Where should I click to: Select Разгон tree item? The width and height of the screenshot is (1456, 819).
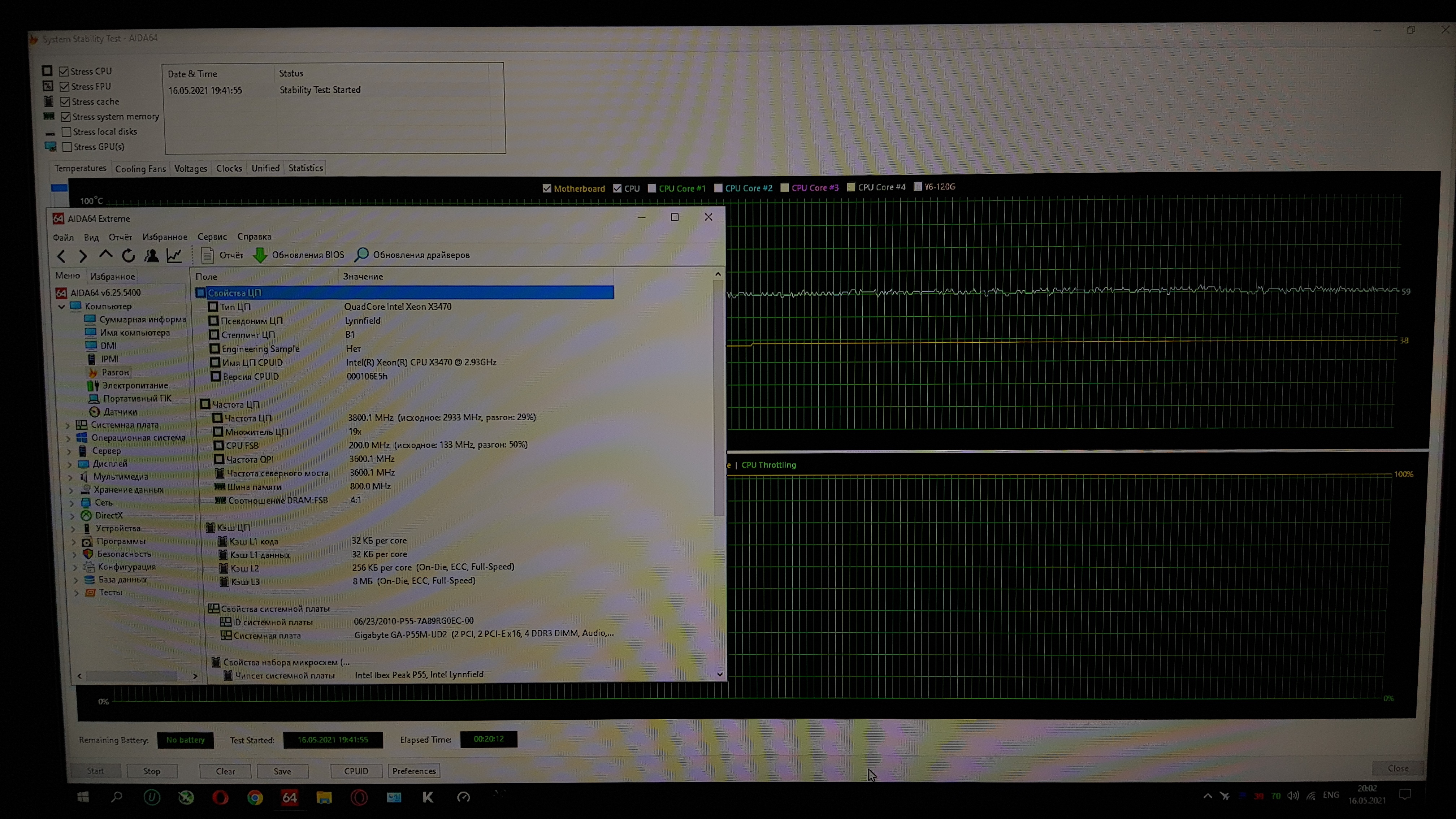coord(109,372)
